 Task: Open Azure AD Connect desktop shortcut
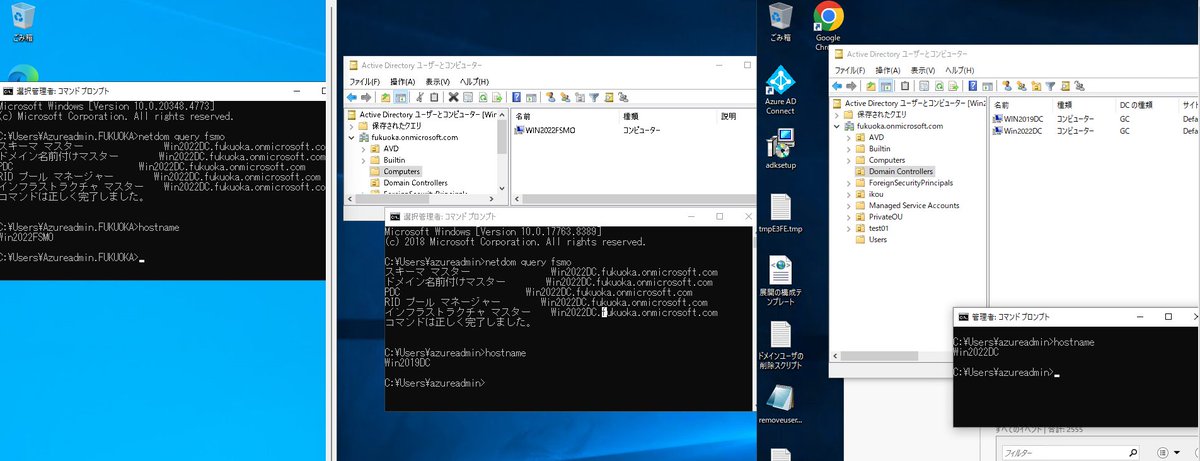click(780, 90)
